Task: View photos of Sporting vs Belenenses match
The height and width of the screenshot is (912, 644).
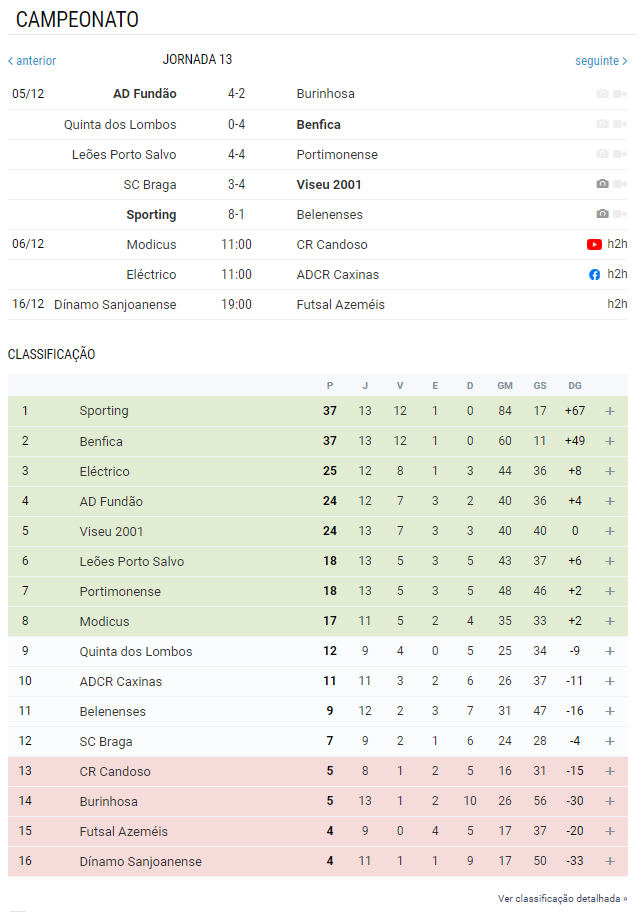Action: pos(603,214)
